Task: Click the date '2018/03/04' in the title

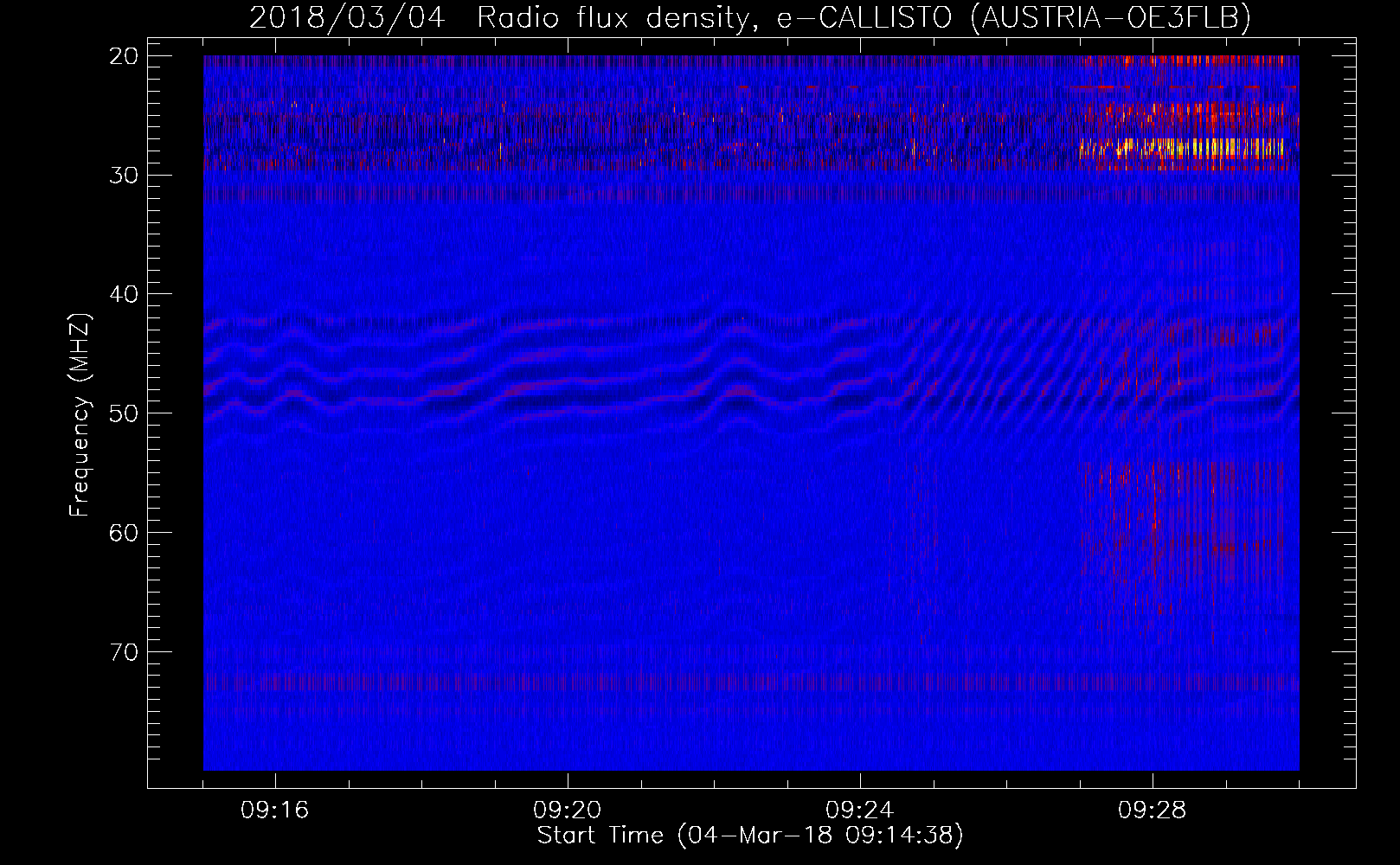Action: click(347, 17)
